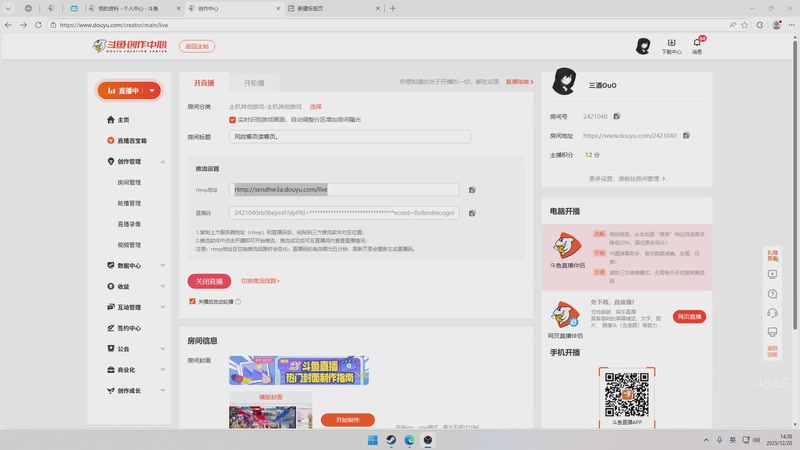Viewport: 800px width, 450px height.
Task: Click the red 关闭直播 button
Action: pos(209,281)
